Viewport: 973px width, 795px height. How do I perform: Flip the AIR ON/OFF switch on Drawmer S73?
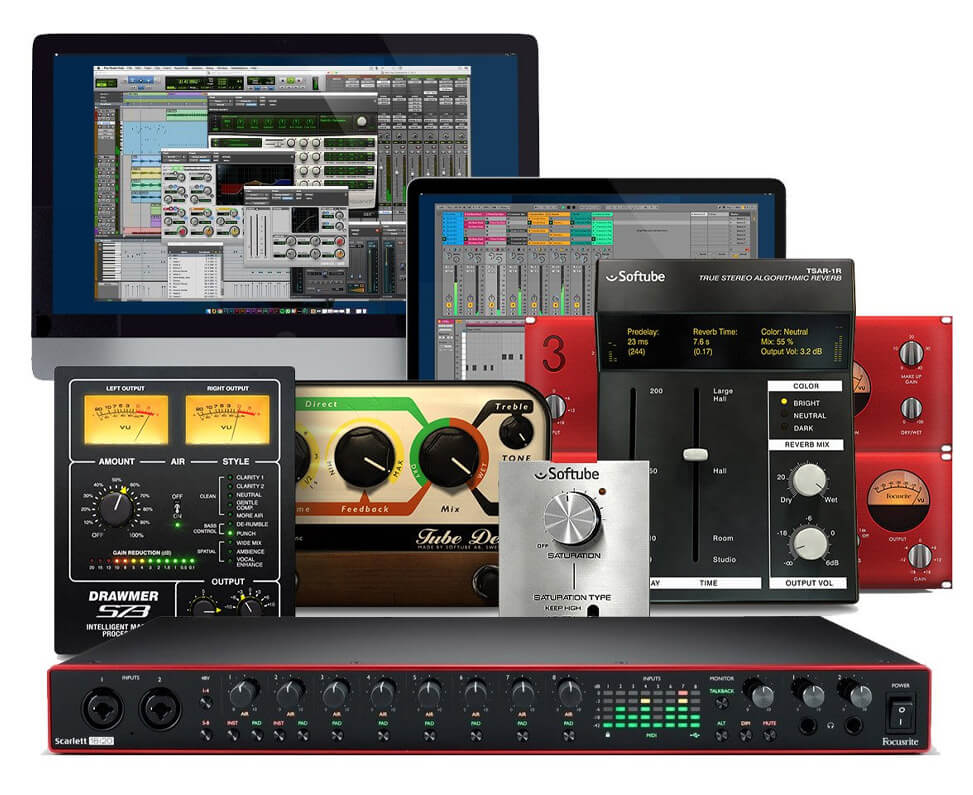click(x=177, y=507)
